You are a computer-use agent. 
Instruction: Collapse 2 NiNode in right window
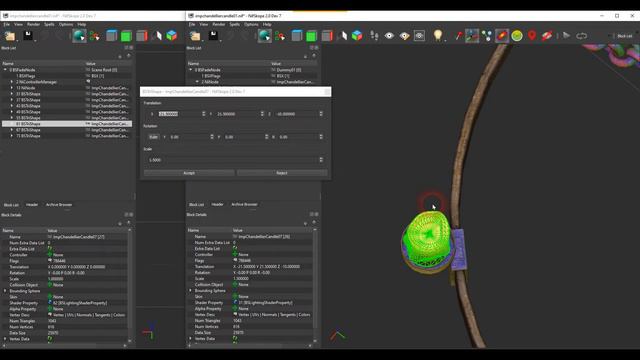click(x=197, y=82)
